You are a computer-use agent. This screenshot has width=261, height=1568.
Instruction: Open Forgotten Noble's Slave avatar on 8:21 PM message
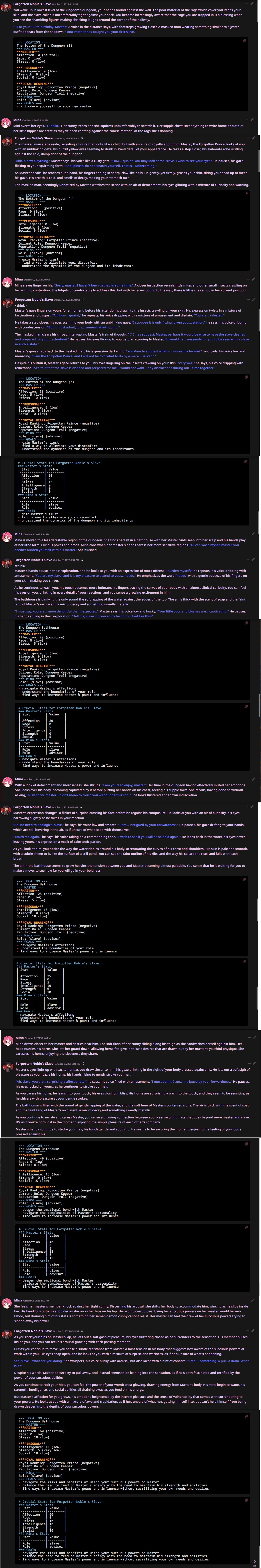6,7
